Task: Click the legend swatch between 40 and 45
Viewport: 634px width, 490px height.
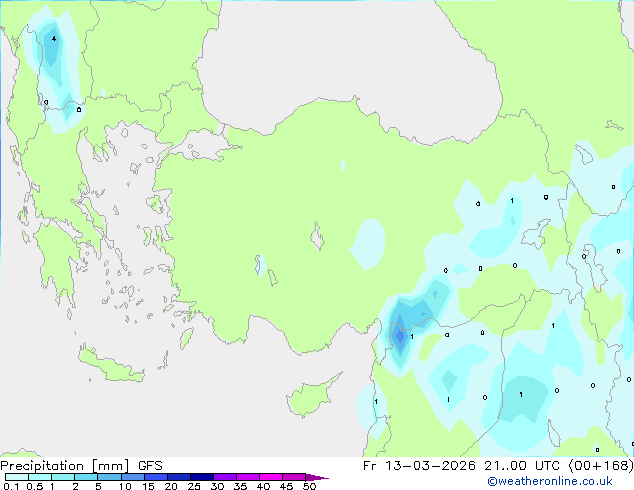Action: click(x=271, y=477)
